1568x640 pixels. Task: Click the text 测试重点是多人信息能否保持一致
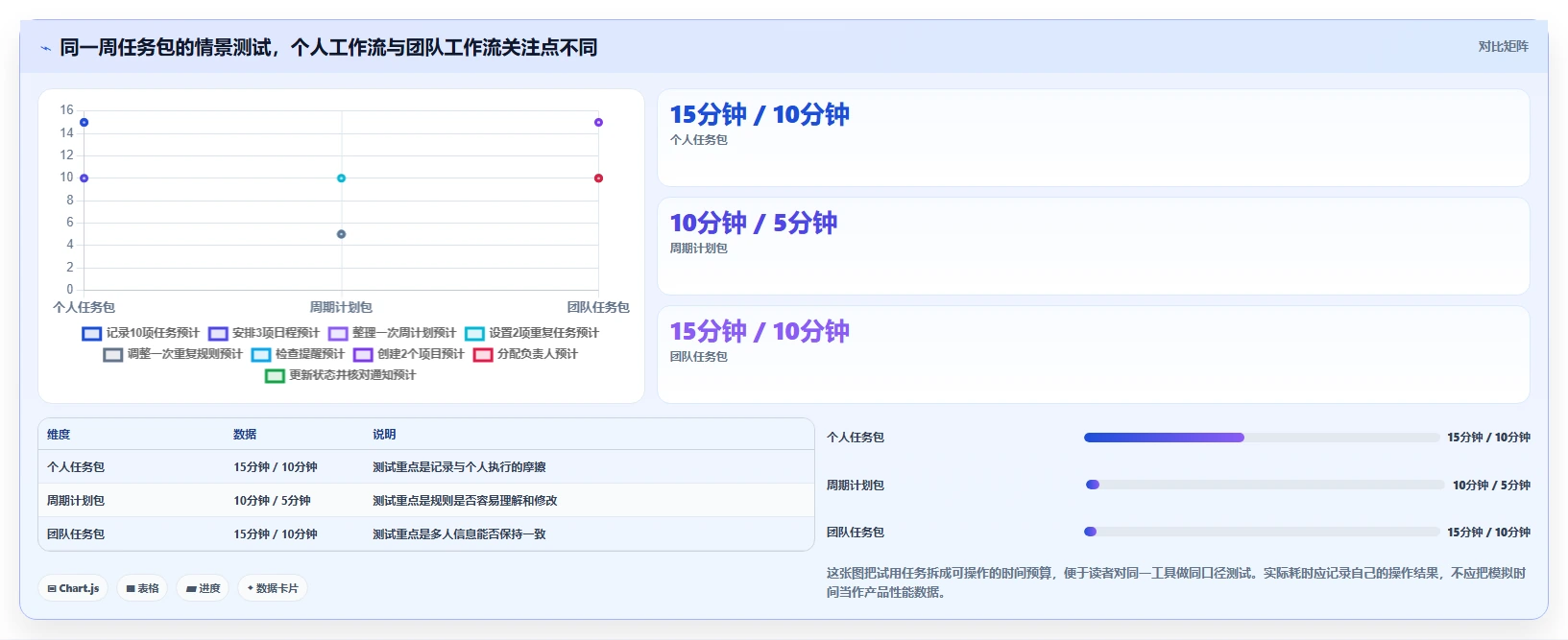click(459, 534)
